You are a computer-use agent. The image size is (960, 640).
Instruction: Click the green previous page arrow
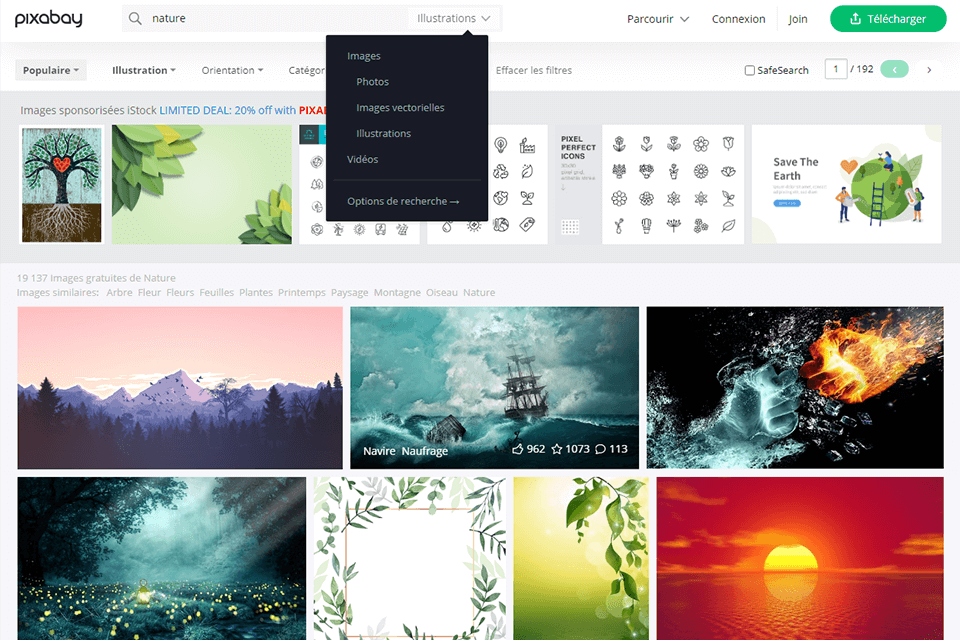coord(894,69)
